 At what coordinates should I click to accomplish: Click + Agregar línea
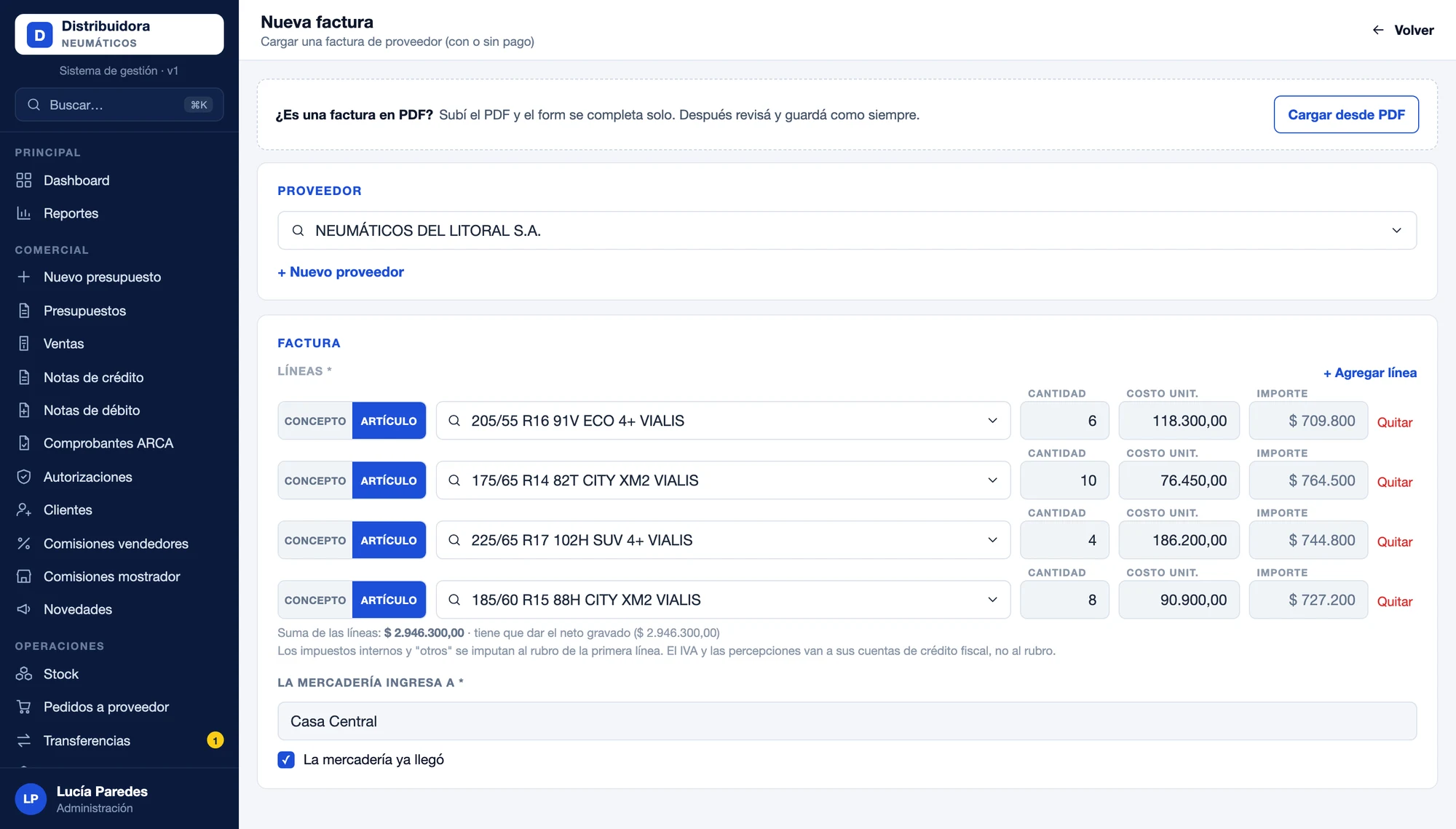click(1370, 373)
